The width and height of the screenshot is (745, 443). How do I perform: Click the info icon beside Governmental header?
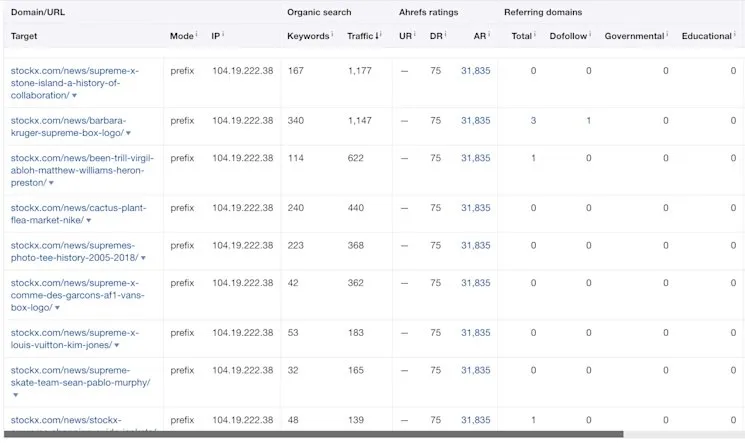667,34
